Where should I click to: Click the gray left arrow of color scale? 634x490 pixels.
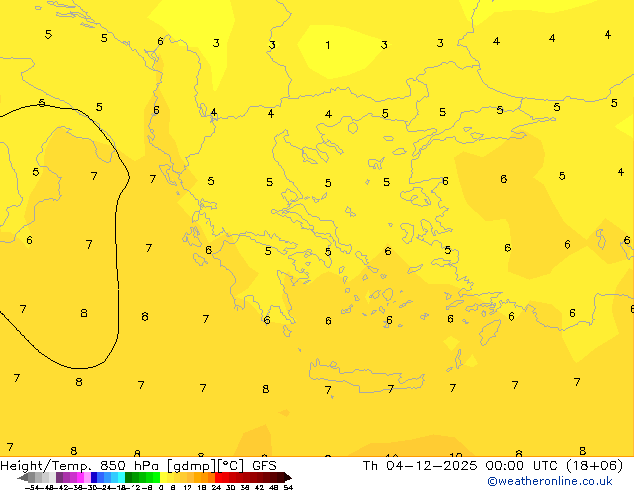tap(23, 478)
